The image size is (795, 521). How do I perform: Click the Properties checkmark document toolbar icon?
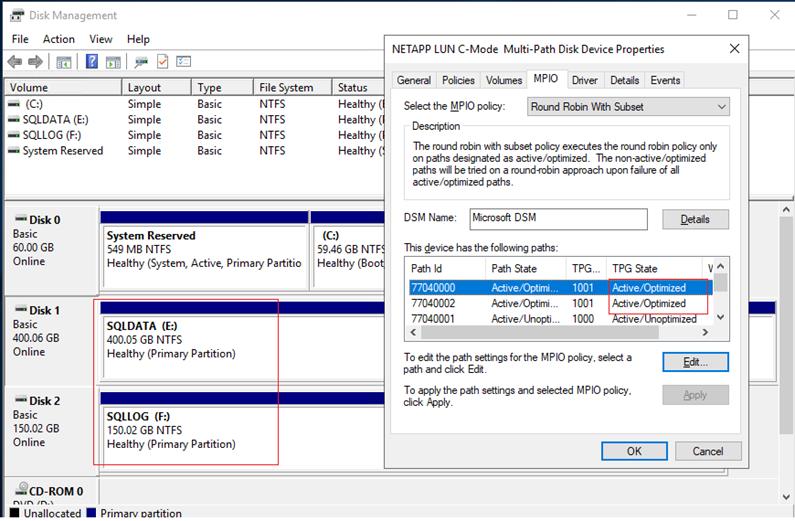point(162,62)
